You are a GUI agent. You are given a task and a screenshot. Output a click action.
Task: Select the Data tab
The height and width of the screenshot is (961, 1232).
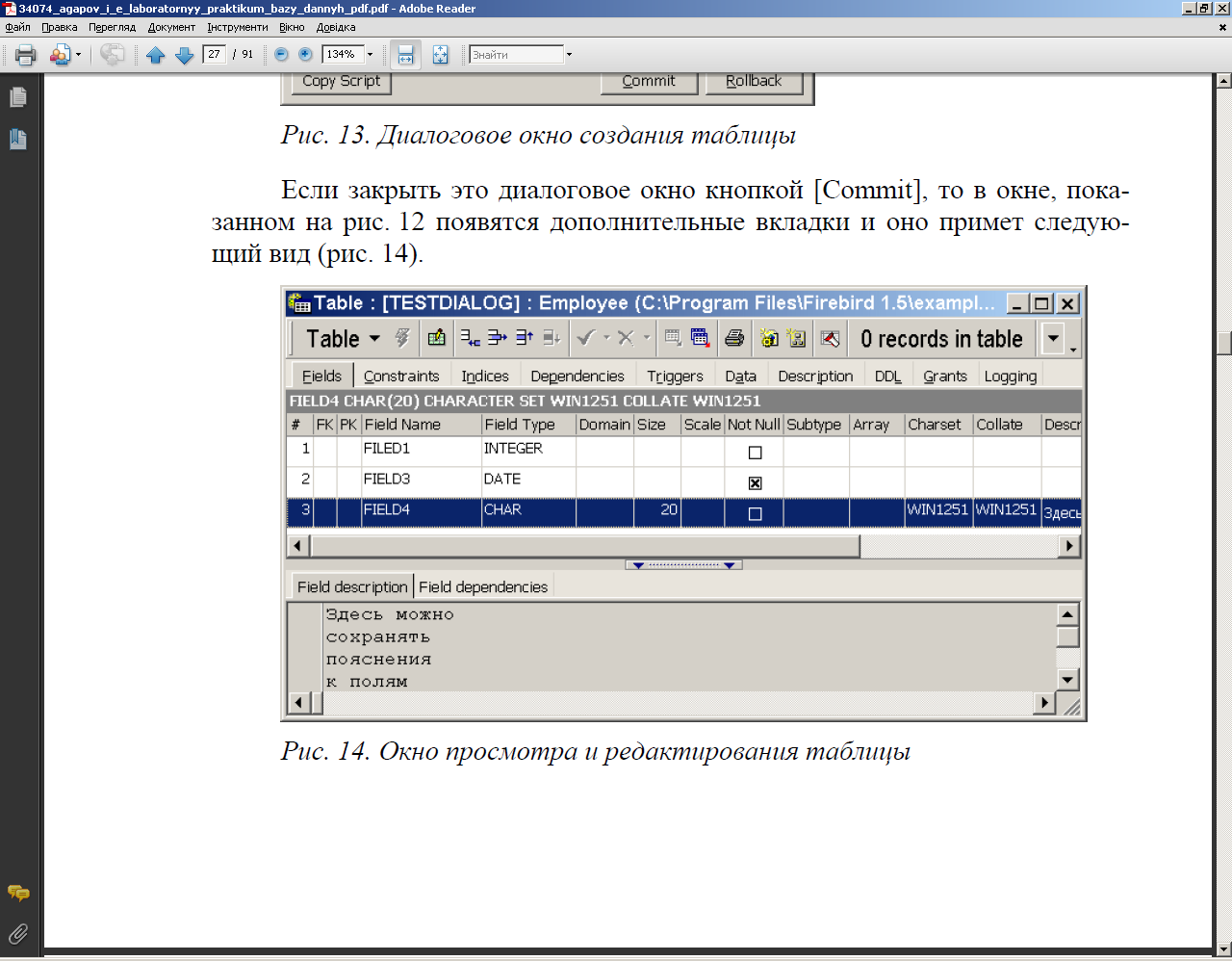click(741, 376)
